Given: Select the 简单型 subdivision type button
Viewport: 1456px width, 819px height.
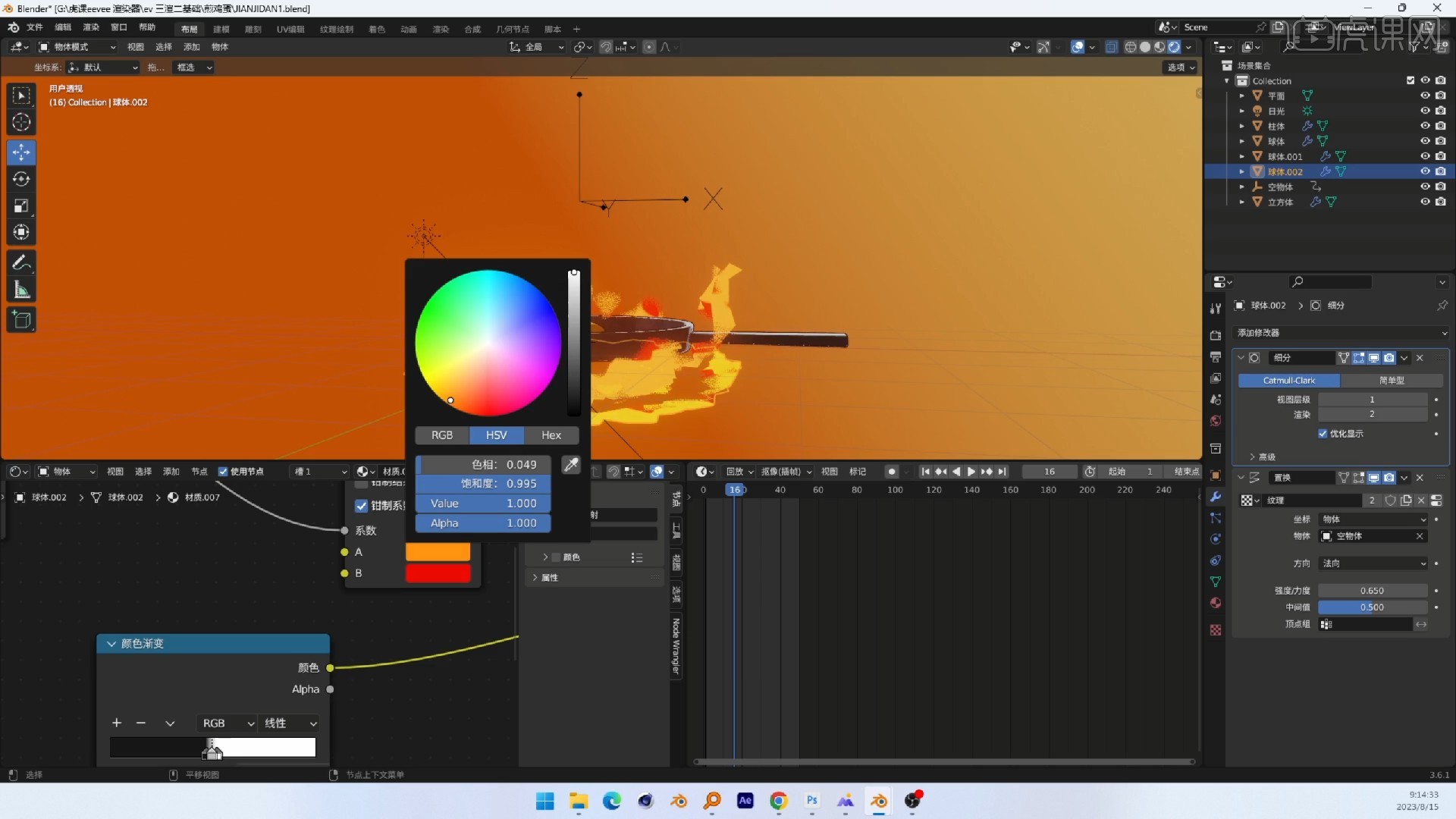Looking at the screenshot, I should point(1392,381).
